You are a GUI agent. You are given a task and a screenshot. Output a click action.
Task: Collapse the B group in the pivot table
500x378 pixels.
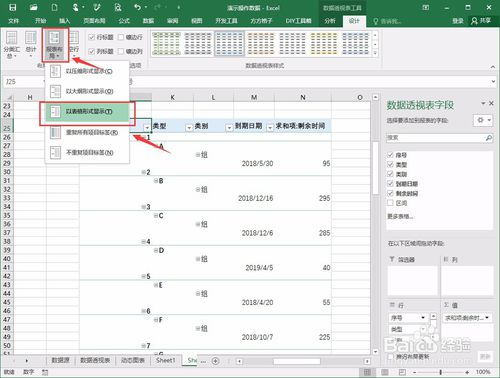pos(156,181)
